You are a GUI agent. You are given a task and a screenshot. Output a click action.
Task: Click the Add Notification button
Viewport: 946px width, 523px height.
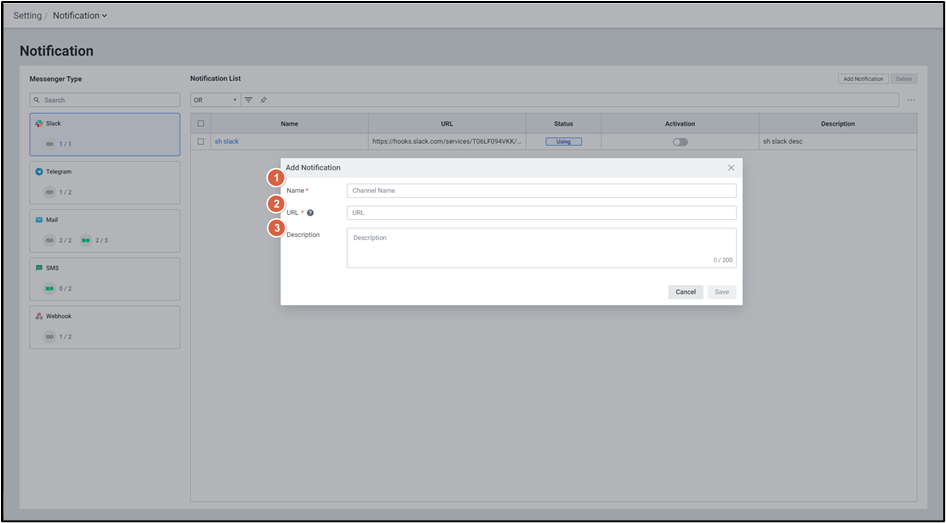point(863,79)
